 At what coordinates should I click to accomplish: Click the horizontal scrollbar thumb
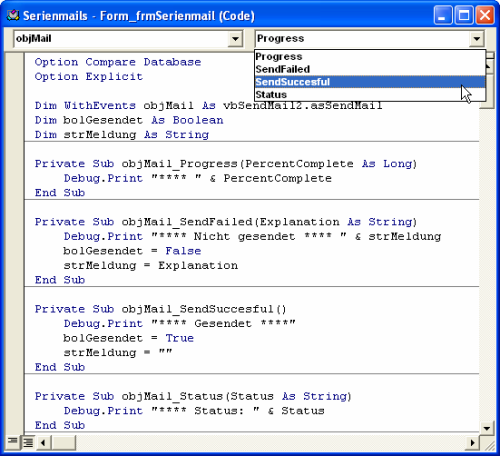click(64, 443)
